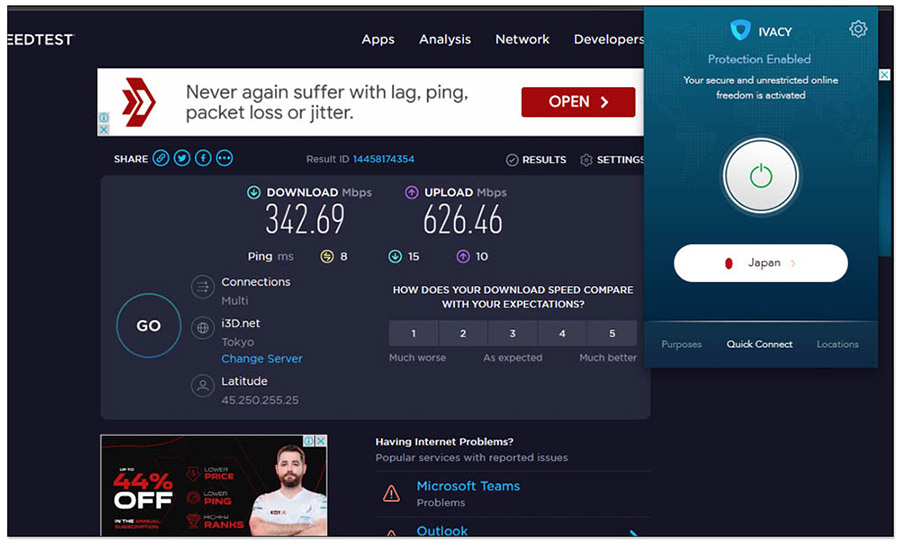This screenshot has width=900, height=543.
Task: Open the Network menu
Action: pyautogui.click(x=522, y=40)
